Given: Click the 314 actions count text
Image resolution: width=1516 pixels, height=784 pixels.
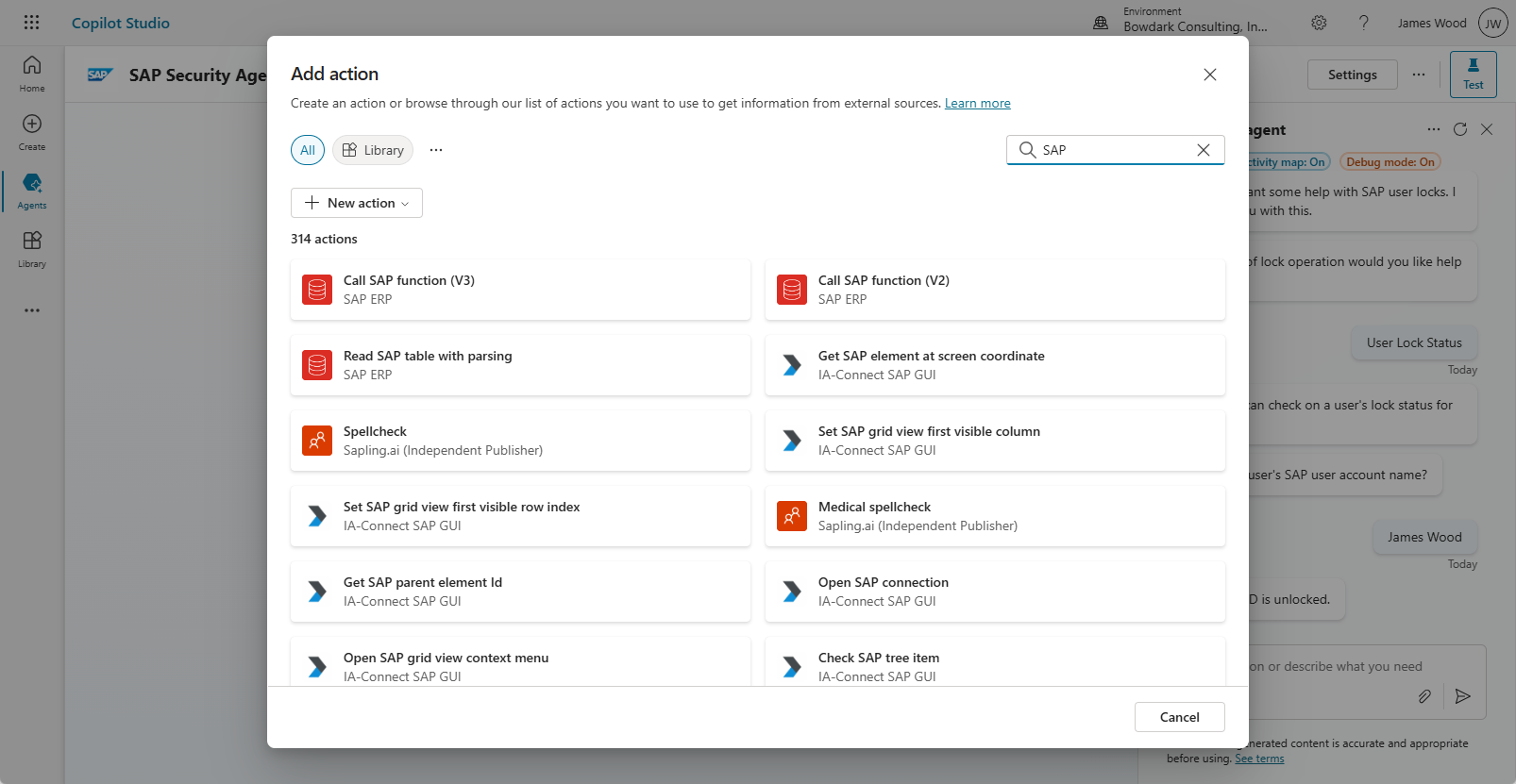Looking at the screenshot, I should point(324,239).
